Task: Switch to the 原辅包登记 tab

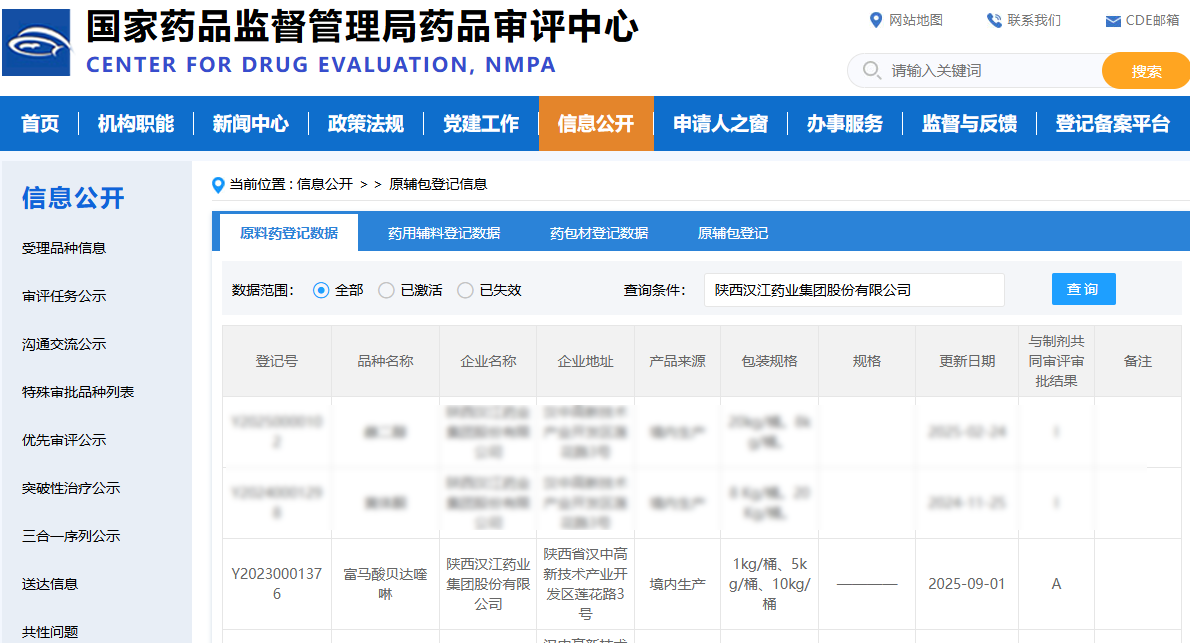Action: [x=733, y=233]
